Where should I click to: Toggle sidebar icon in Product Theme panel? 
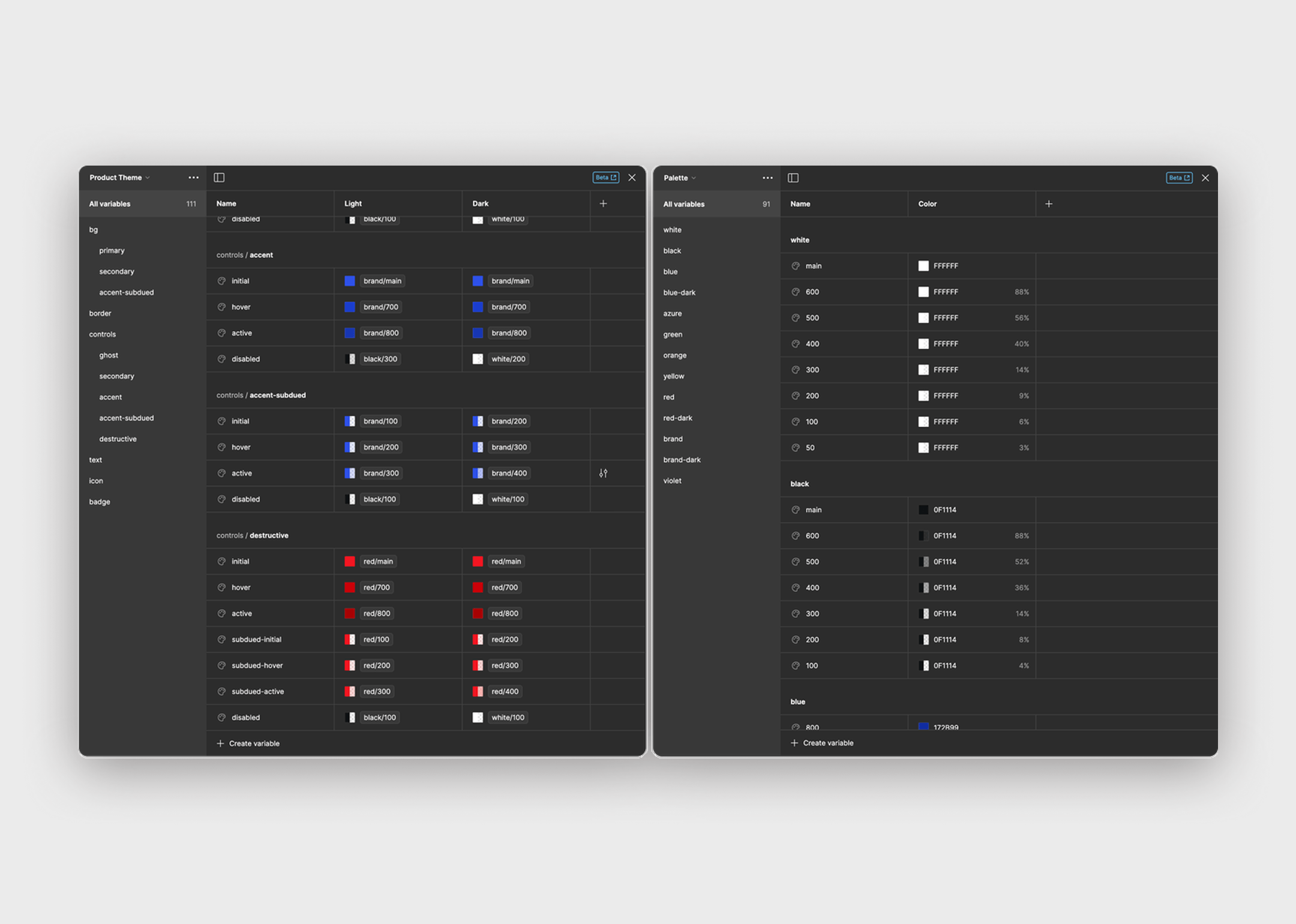click(219, 178)
